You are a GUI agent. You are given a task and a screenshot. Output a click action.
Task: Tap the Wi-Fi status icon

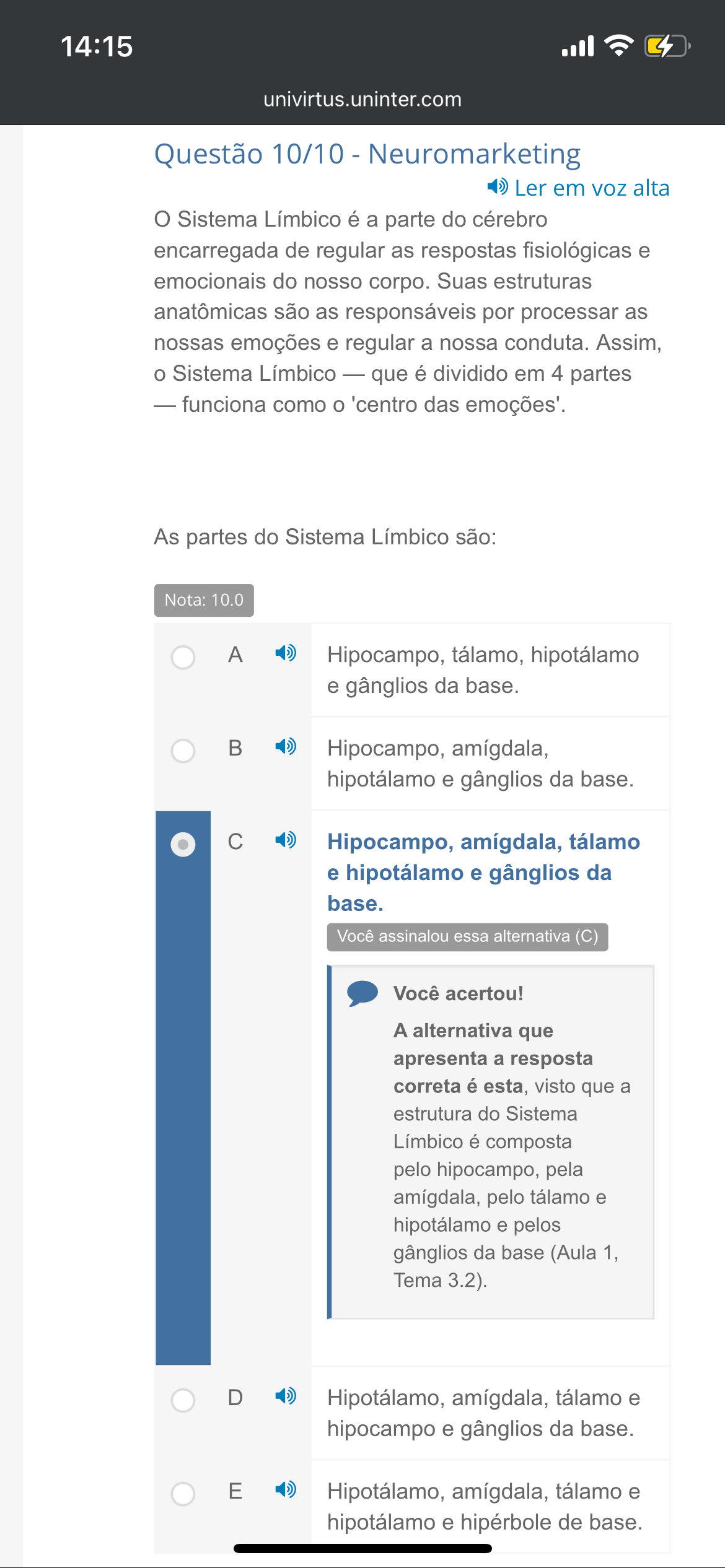(618, 46)
